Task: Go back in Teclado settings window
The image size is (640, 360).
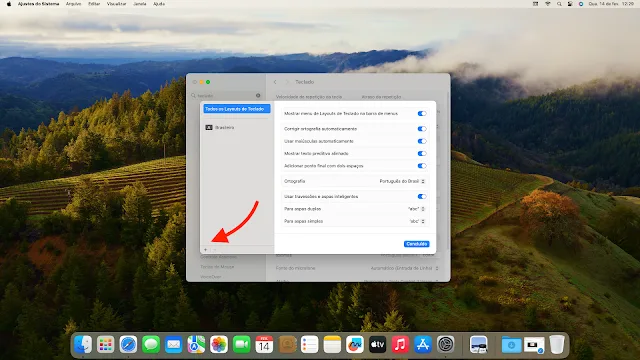Action: click(x=275, y=82)
